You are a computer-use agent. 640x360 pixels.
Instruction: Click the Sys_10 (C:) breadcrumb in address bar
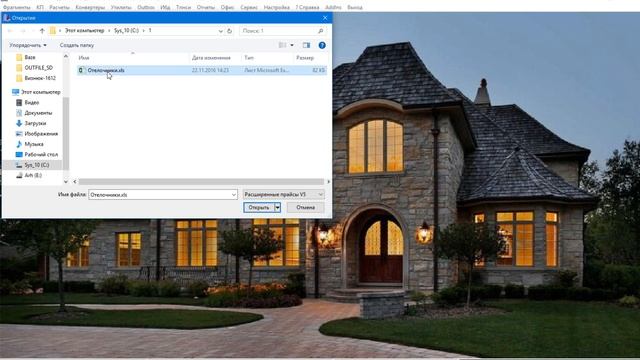(x=126, y=31)
